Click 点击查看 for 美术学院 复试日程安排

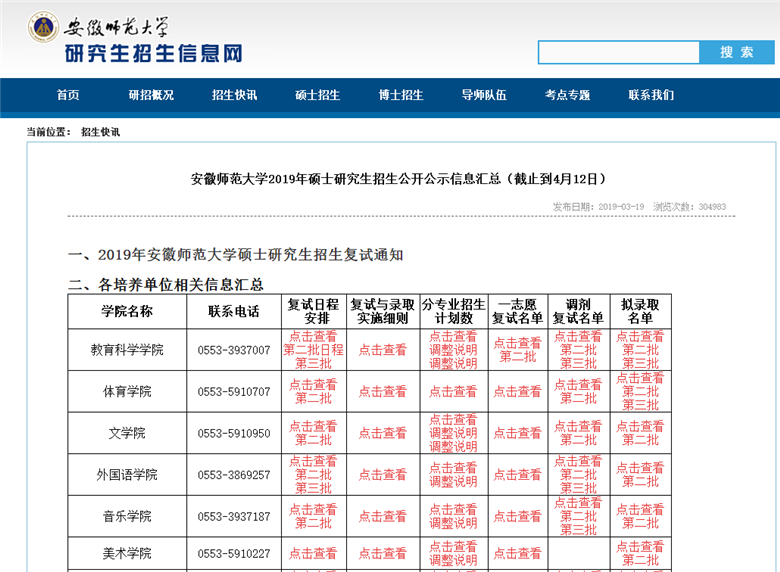313,553
